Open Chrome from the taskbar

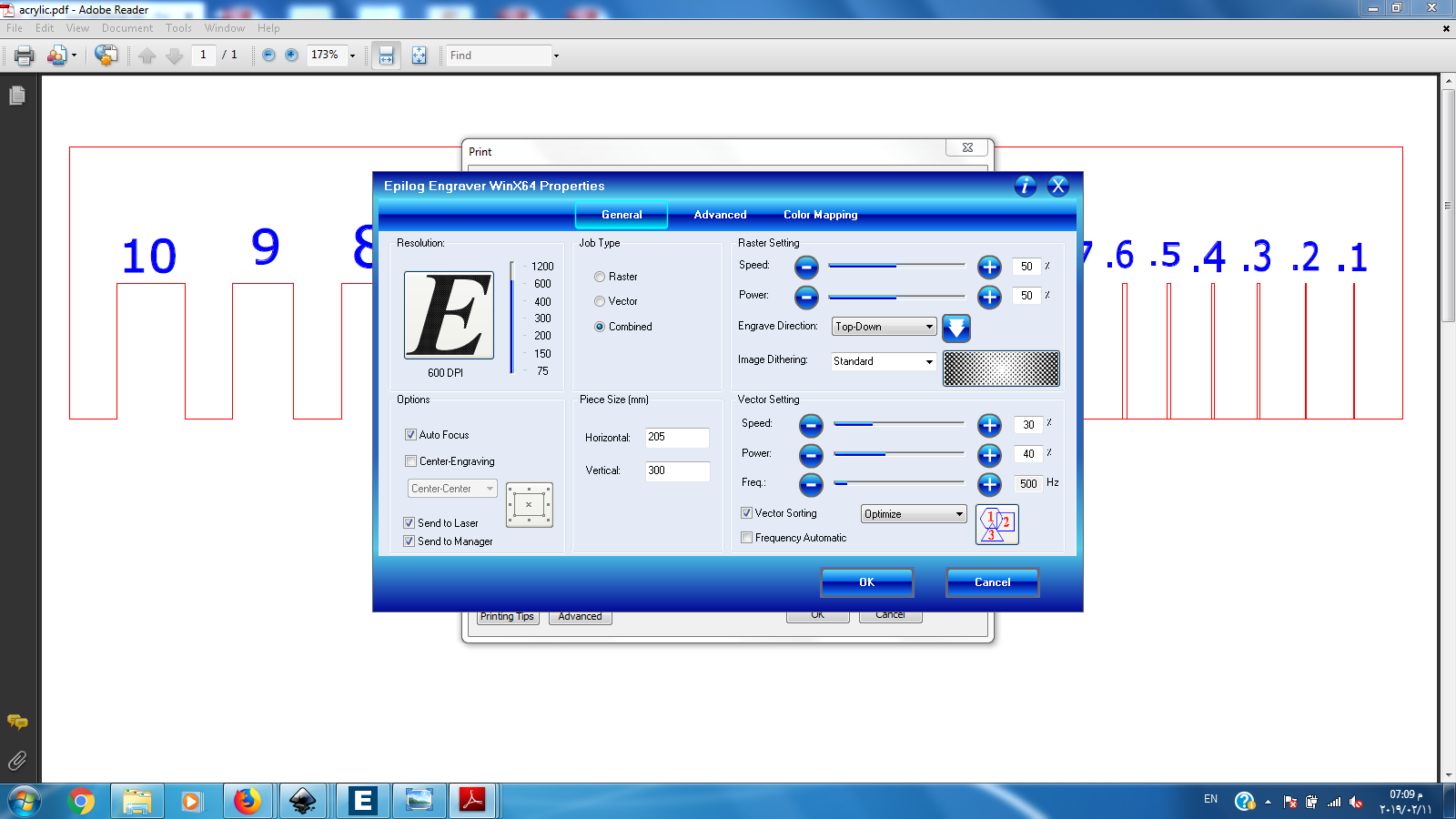point(81,801)
